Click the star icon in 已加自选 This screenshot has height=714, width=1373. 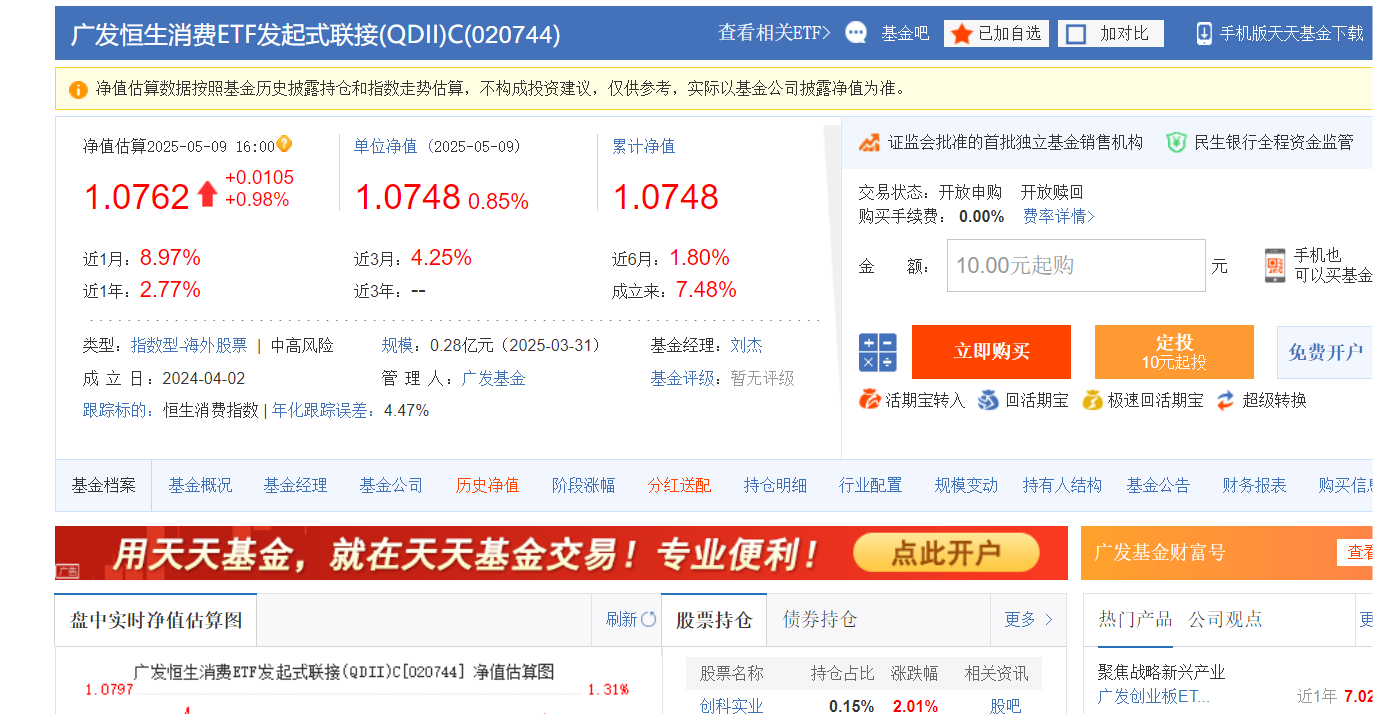point(961,33)
